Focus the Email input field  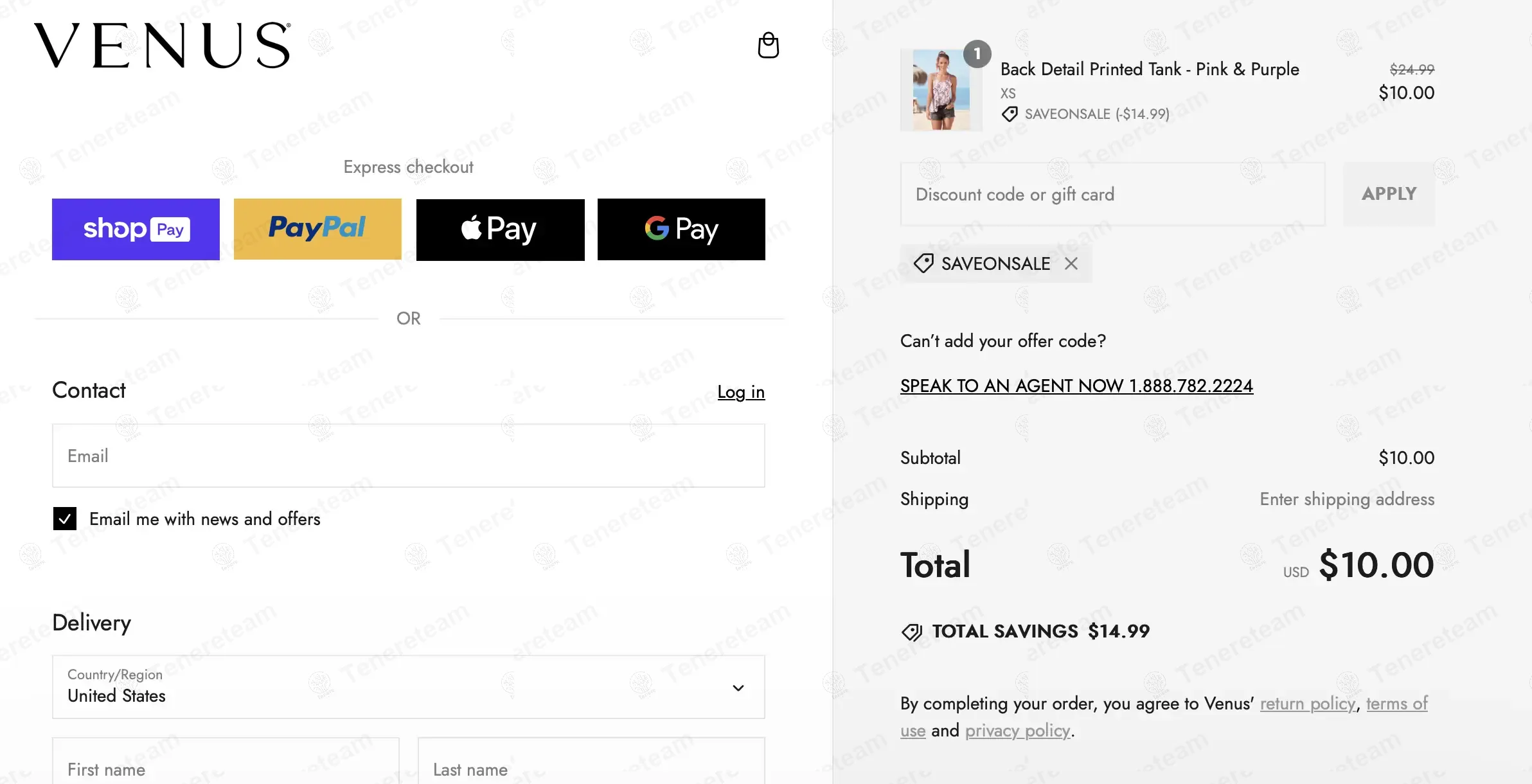408,456
